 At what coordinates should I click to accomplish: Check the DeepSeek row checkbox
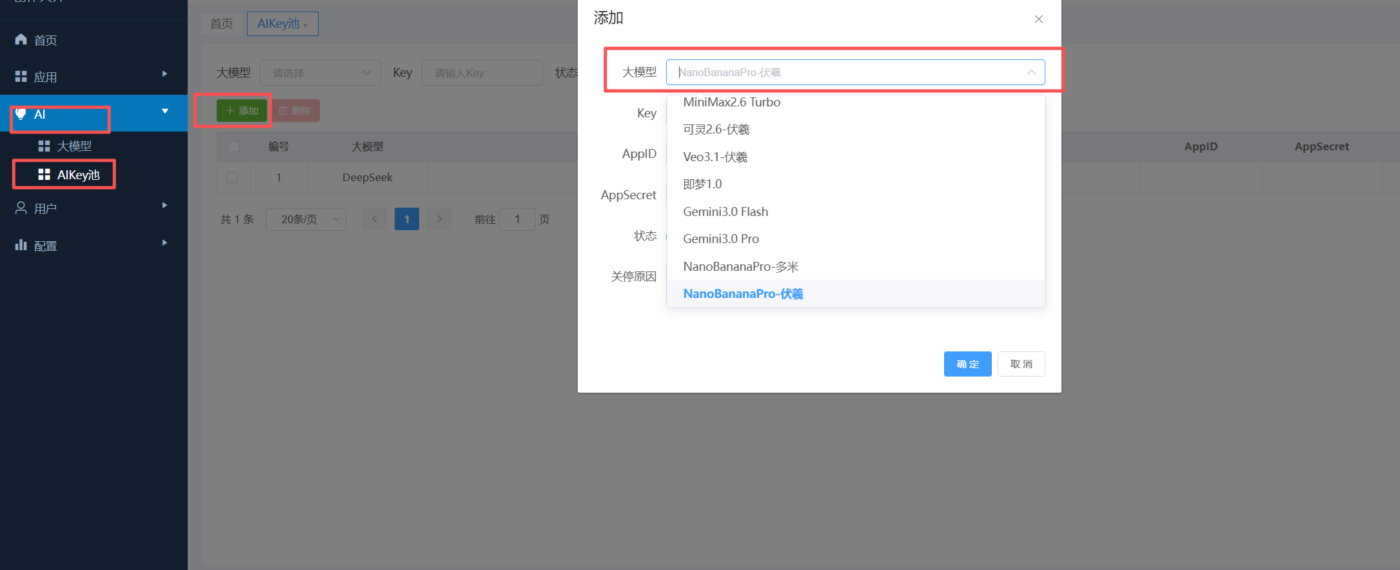click(233, 177)
